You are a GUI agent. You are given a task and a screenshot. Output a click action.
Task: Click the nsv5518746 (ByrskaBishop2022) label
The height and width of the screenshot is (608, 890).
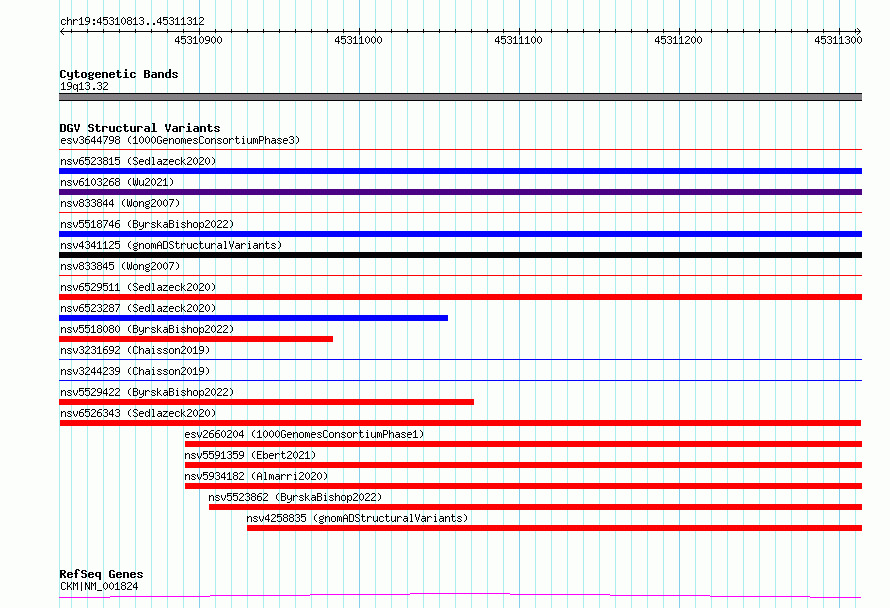click(x=147, y=224)
